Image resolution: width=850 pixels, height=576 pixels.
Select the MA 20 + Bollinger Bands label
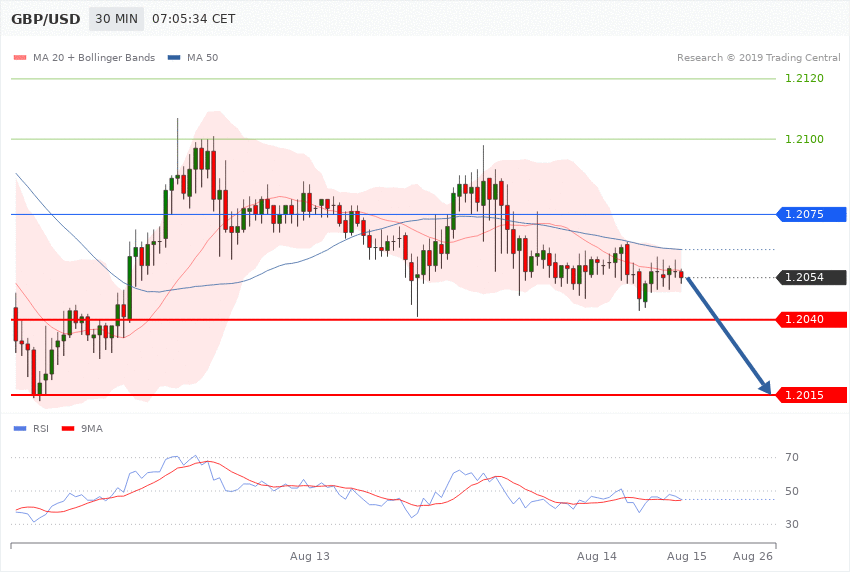(94, 57)
